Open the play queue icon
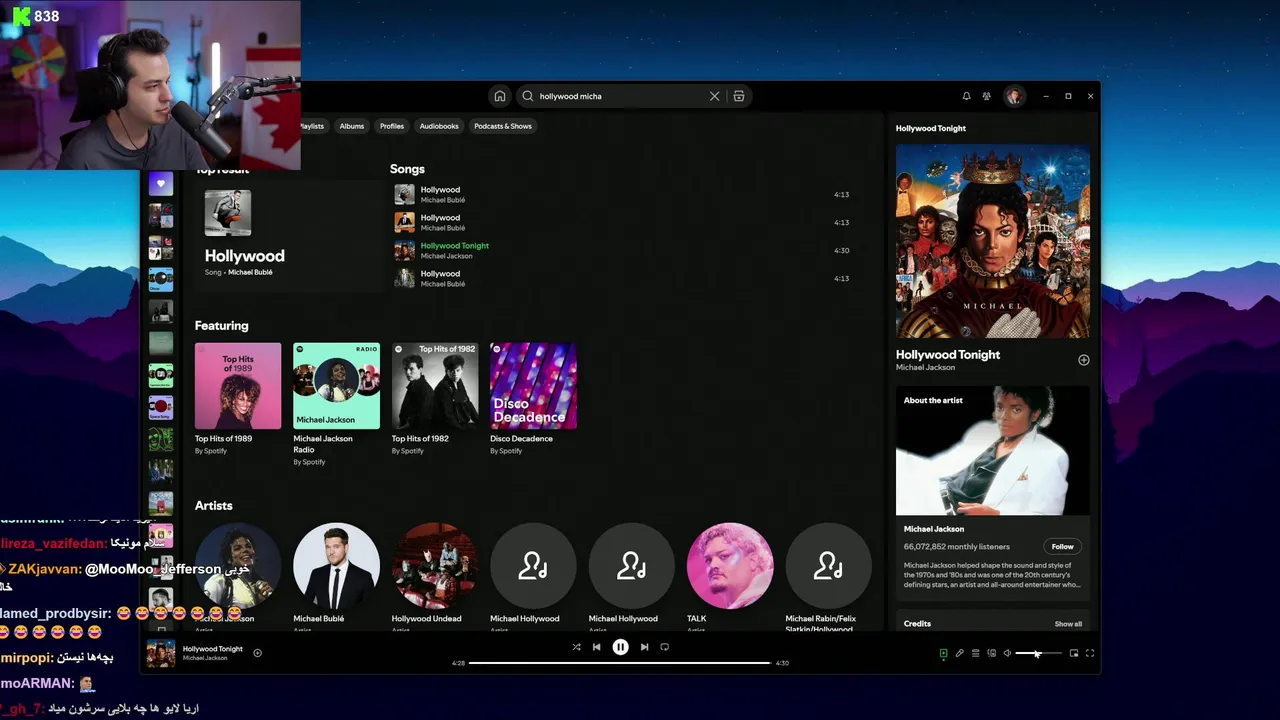This screenshot has width=1280, height=720. pos(975,653)
